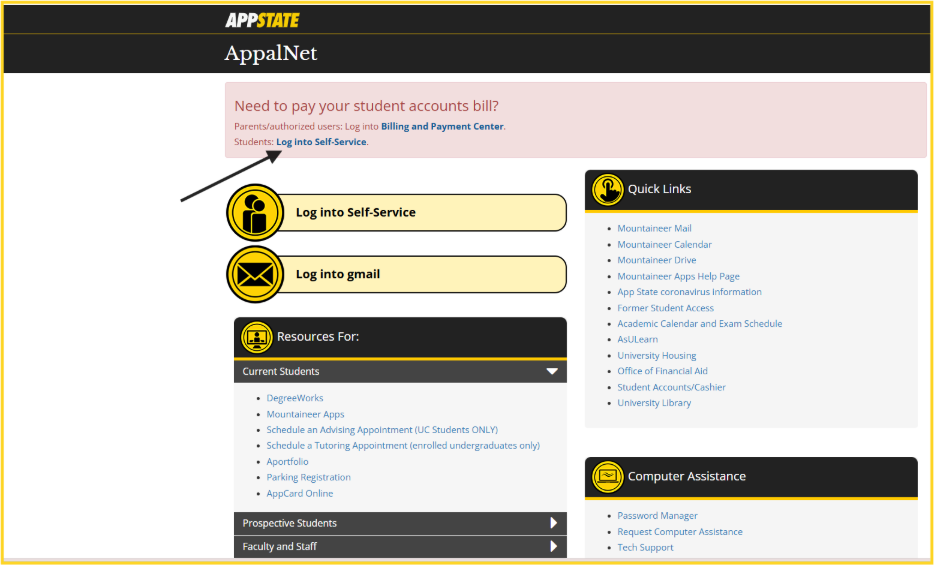
Task: Open the Student Accounts/Cashier link
Action: (x=672, y=388)
